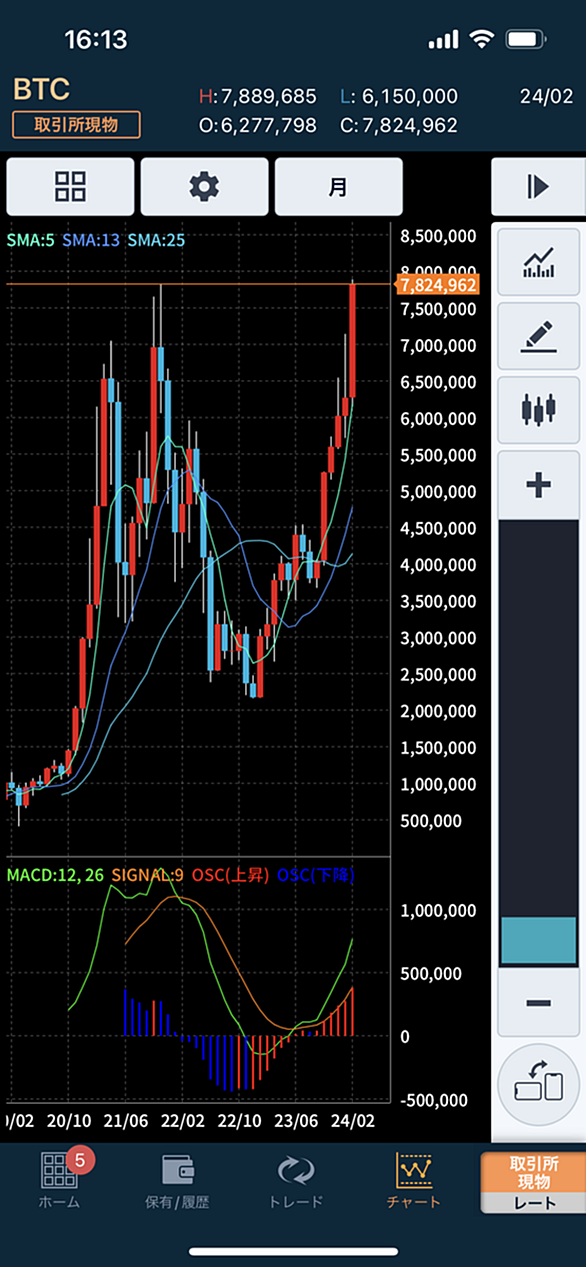Tap notification badge 5 on home

click(82, 1160)
